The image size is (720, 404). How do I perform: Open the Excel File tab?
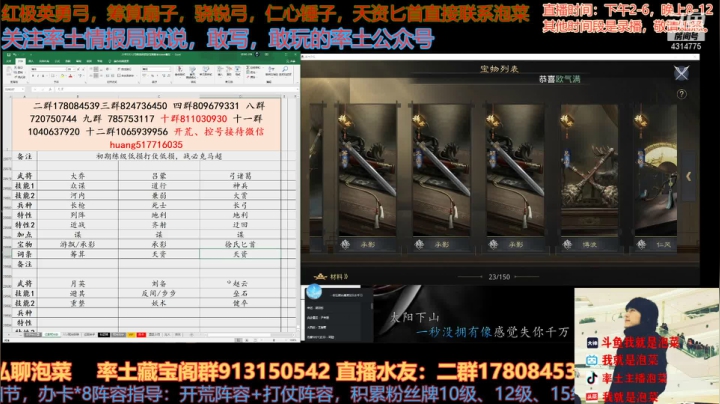coord(9,61)
